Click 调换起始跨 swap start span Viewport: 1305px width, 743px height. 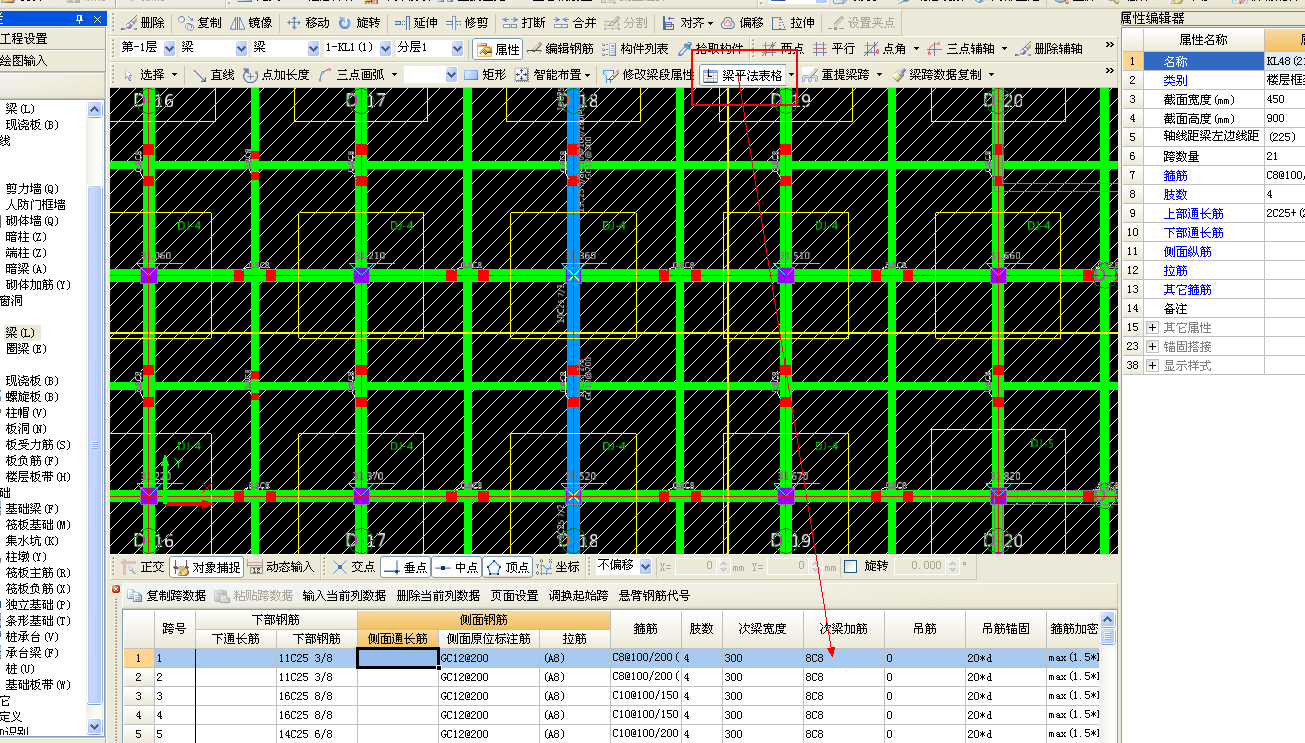pyautogui.click(x=578, y=596)
